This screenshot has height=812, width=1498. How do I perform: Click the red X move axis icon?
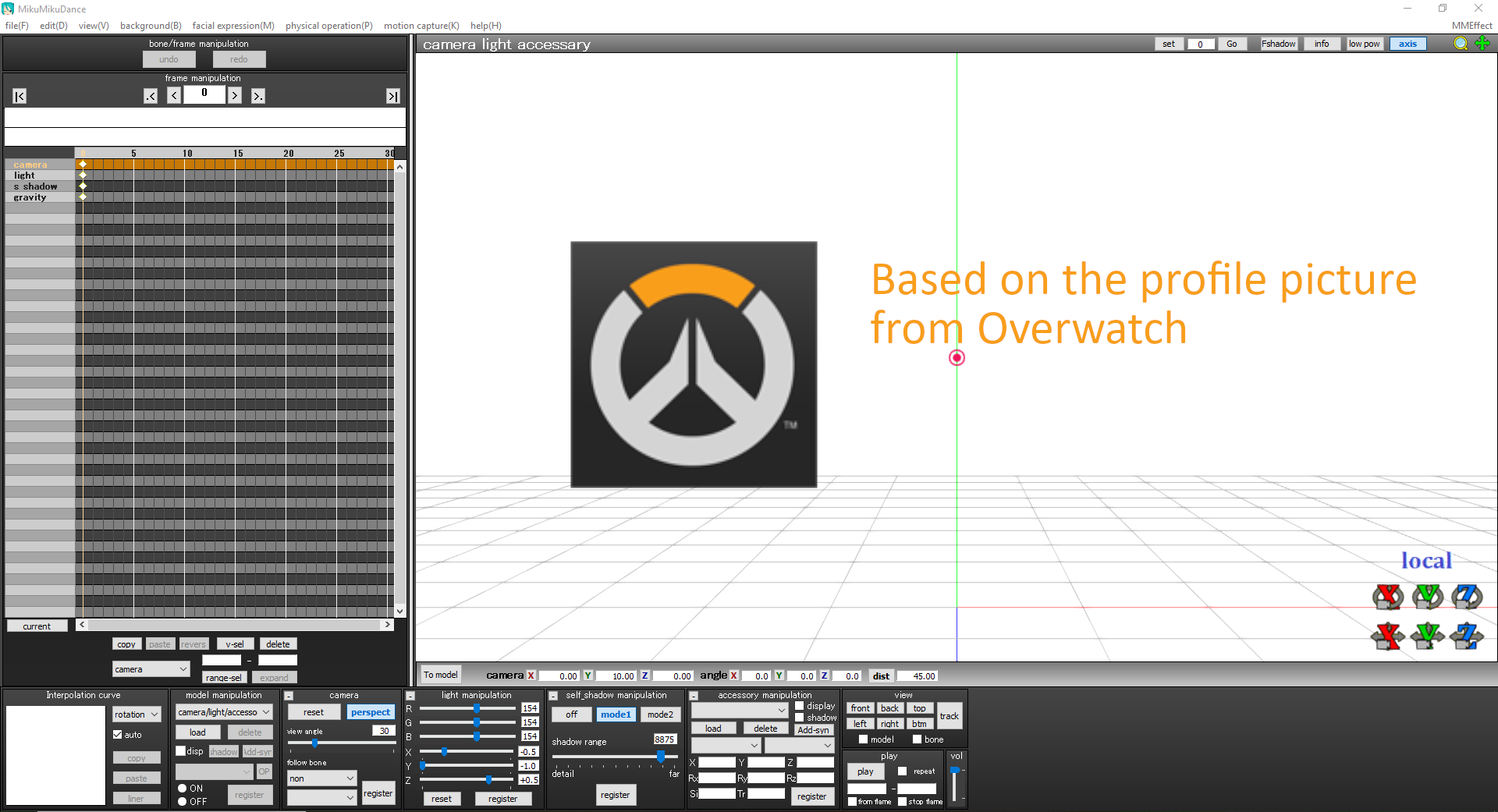1388,636
